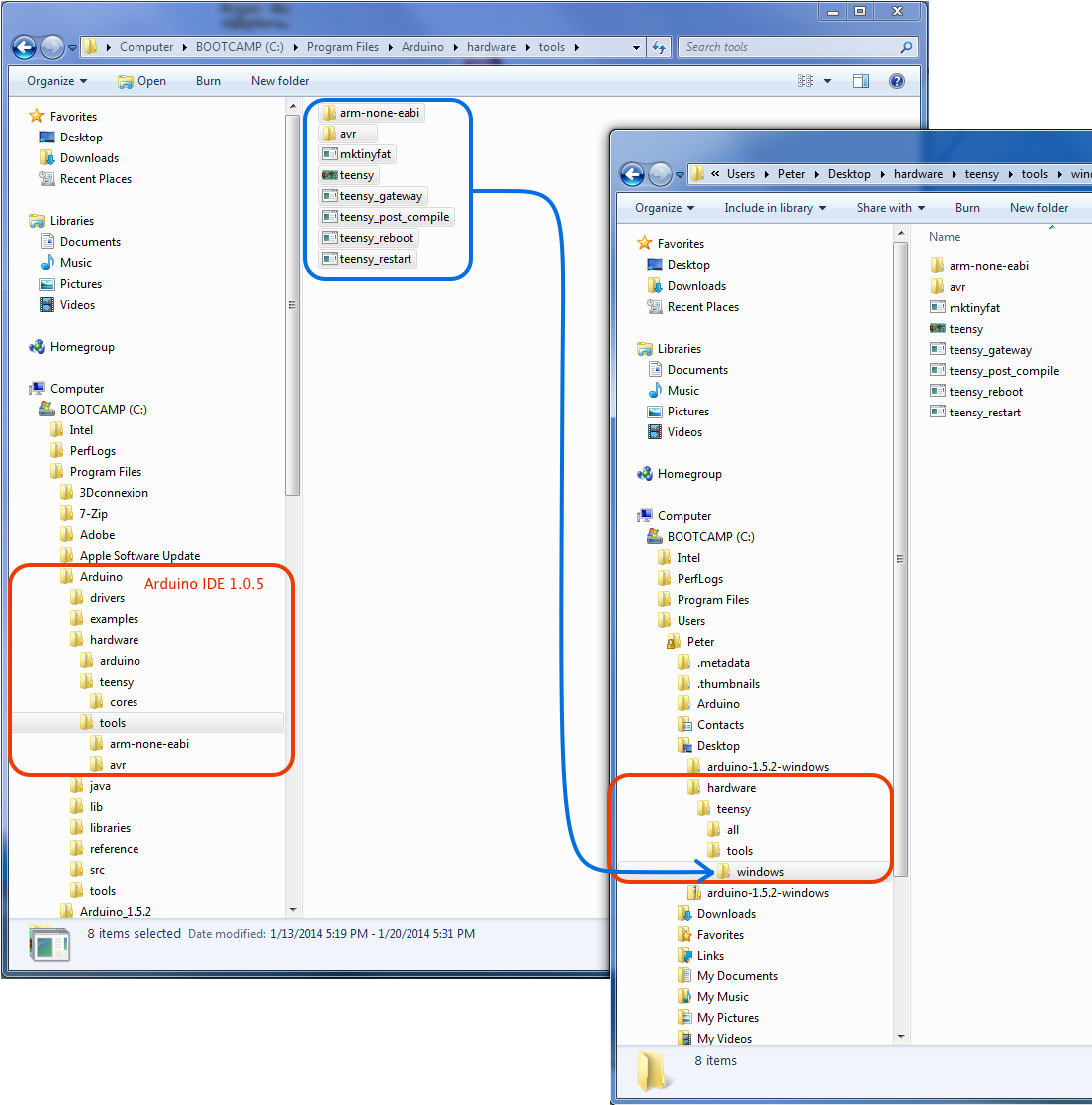1092x1105 pixels.
Task: Open the change view dropdown arrow
Action: (827, 81)
